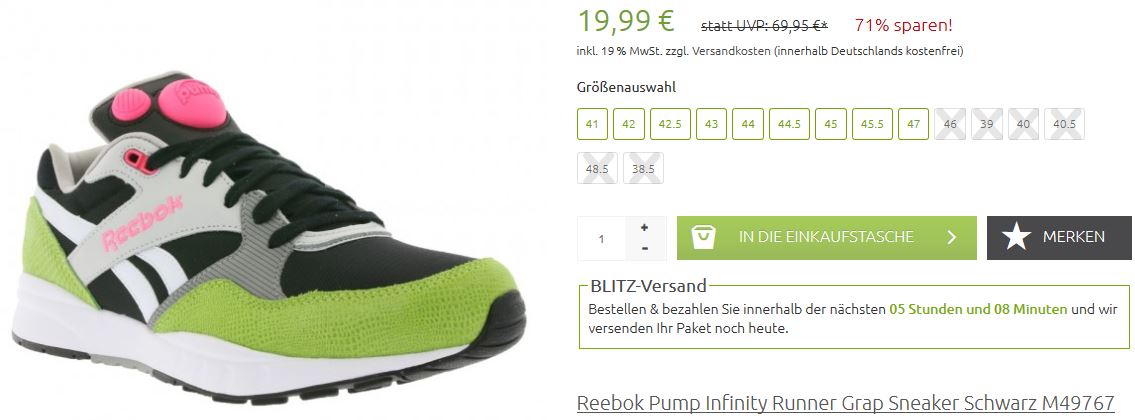Select shoe size 47
1135x420 pixels.
coord(913,124)
